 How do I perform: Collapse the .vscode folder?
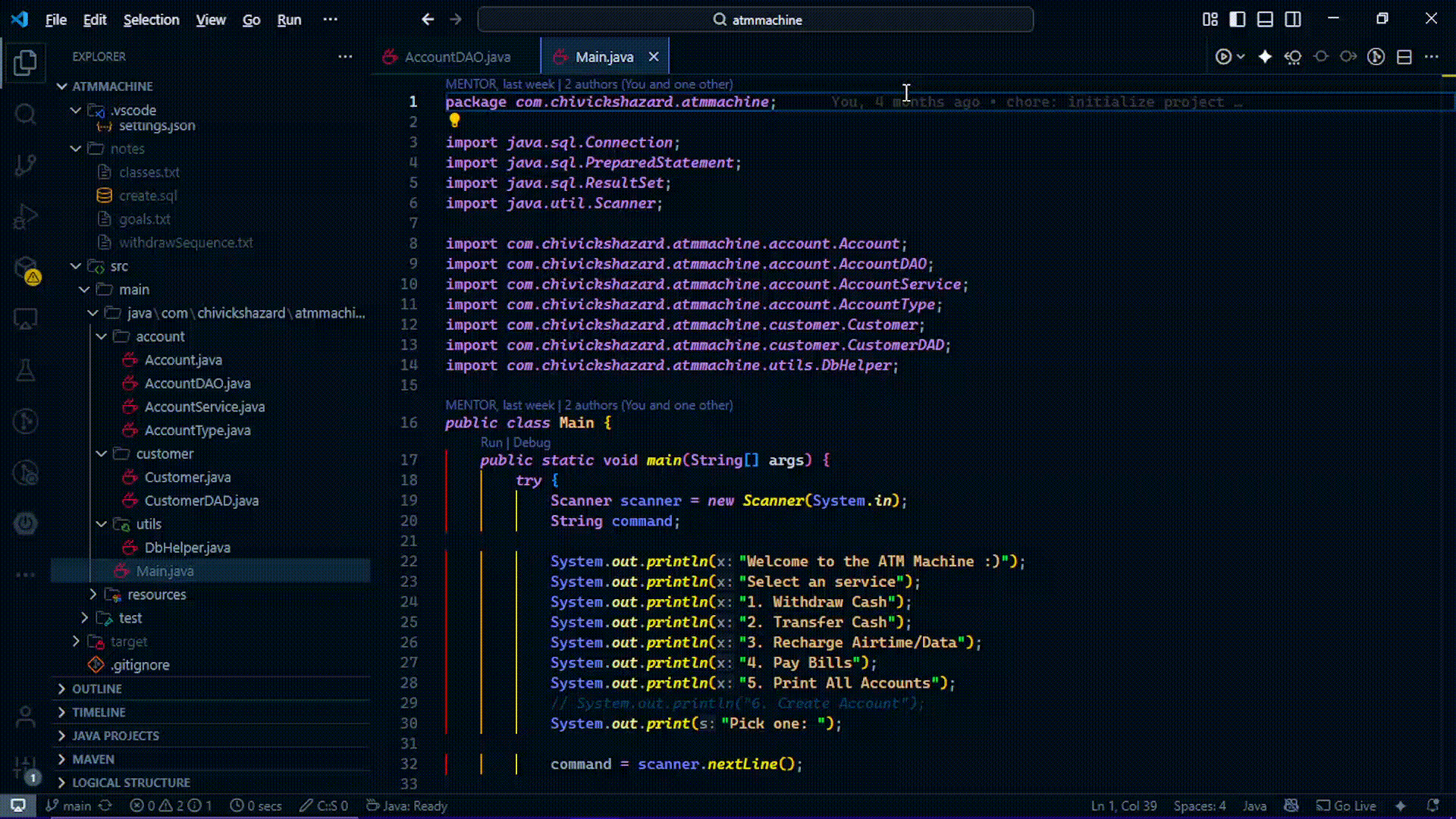76,110
